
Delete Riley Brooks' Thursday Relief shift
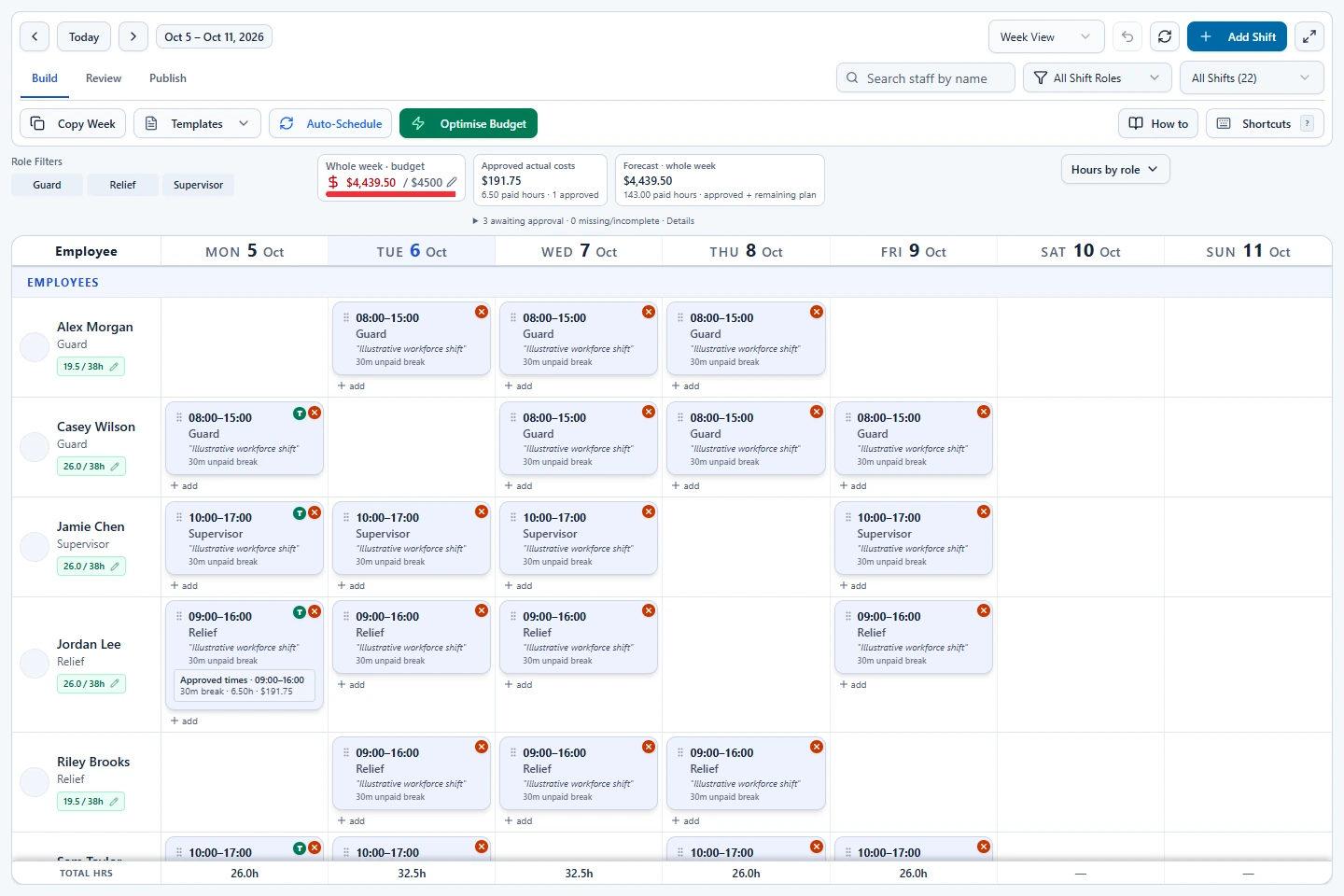tap(817, 747)
